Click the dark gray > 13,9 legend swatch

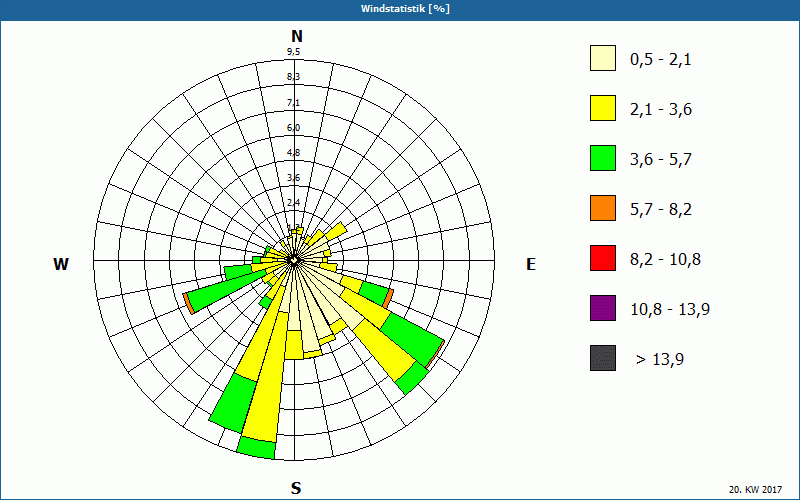coord(603,358)
